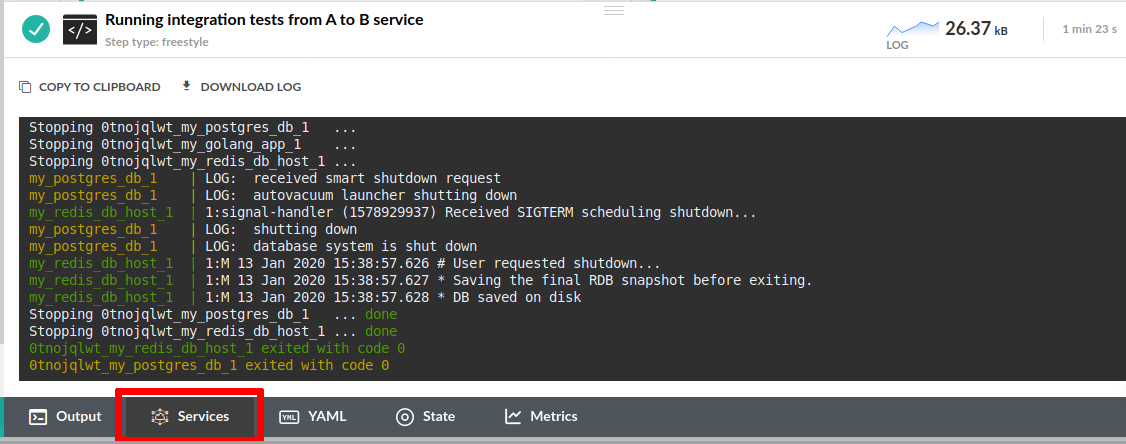Grab the panel resize handle at top center

(x=613, y=10)
